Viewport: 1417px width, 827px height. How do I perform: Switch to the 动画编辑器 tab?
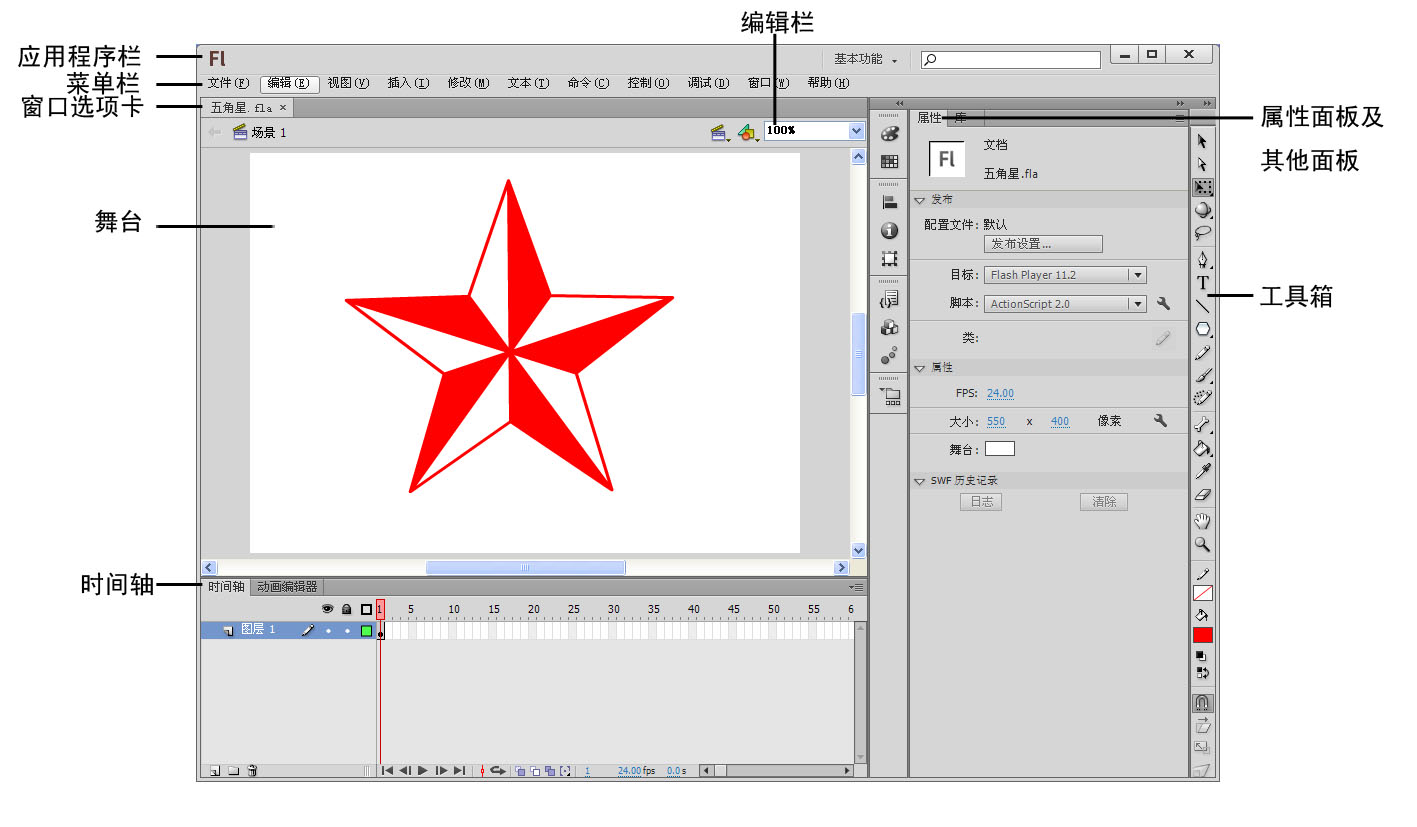[287, 587]
